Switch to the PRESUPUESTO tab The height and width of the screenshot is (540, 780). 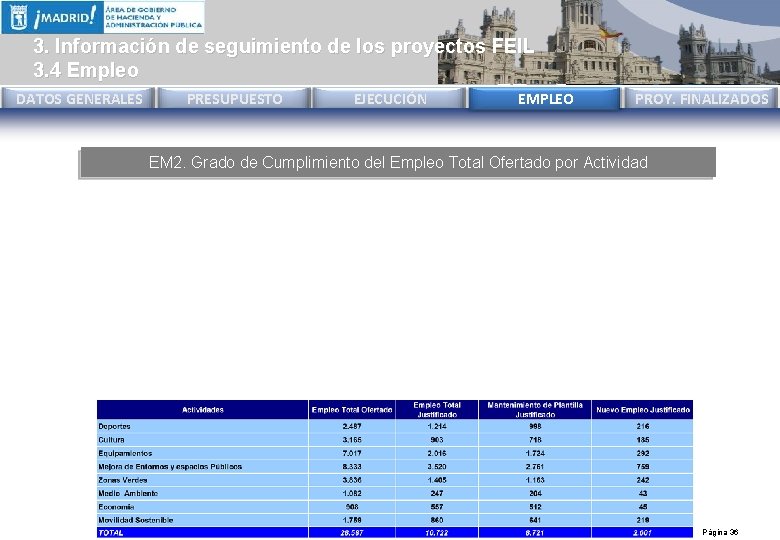click(x=234, y=98)
